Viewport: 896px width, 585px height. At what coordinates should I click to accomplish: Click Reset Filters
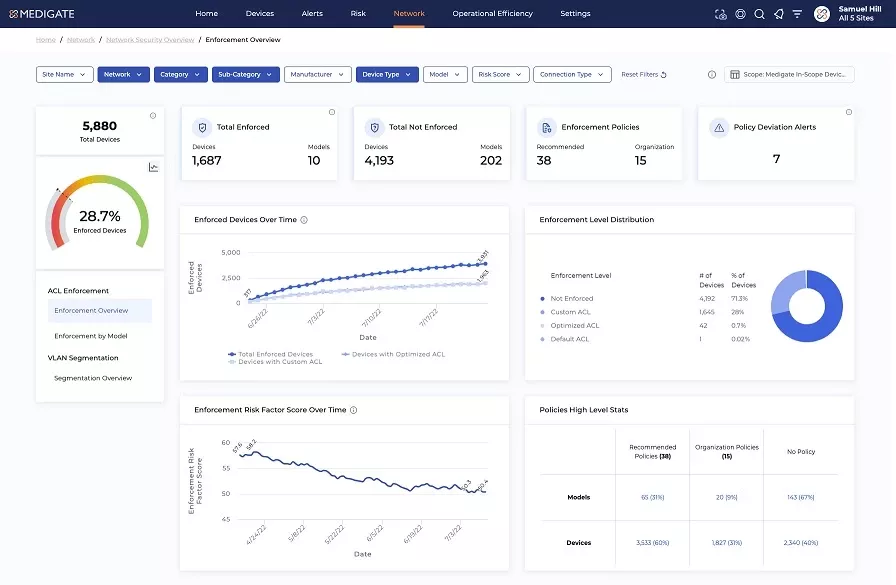(644, 75)
